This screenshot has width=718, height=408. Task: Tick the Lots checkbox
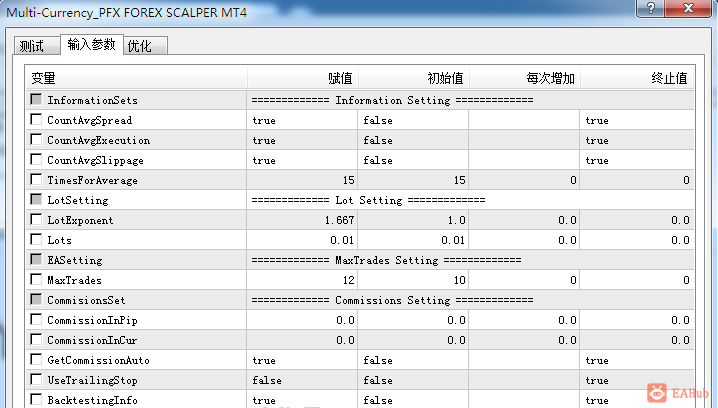point(36,239)
